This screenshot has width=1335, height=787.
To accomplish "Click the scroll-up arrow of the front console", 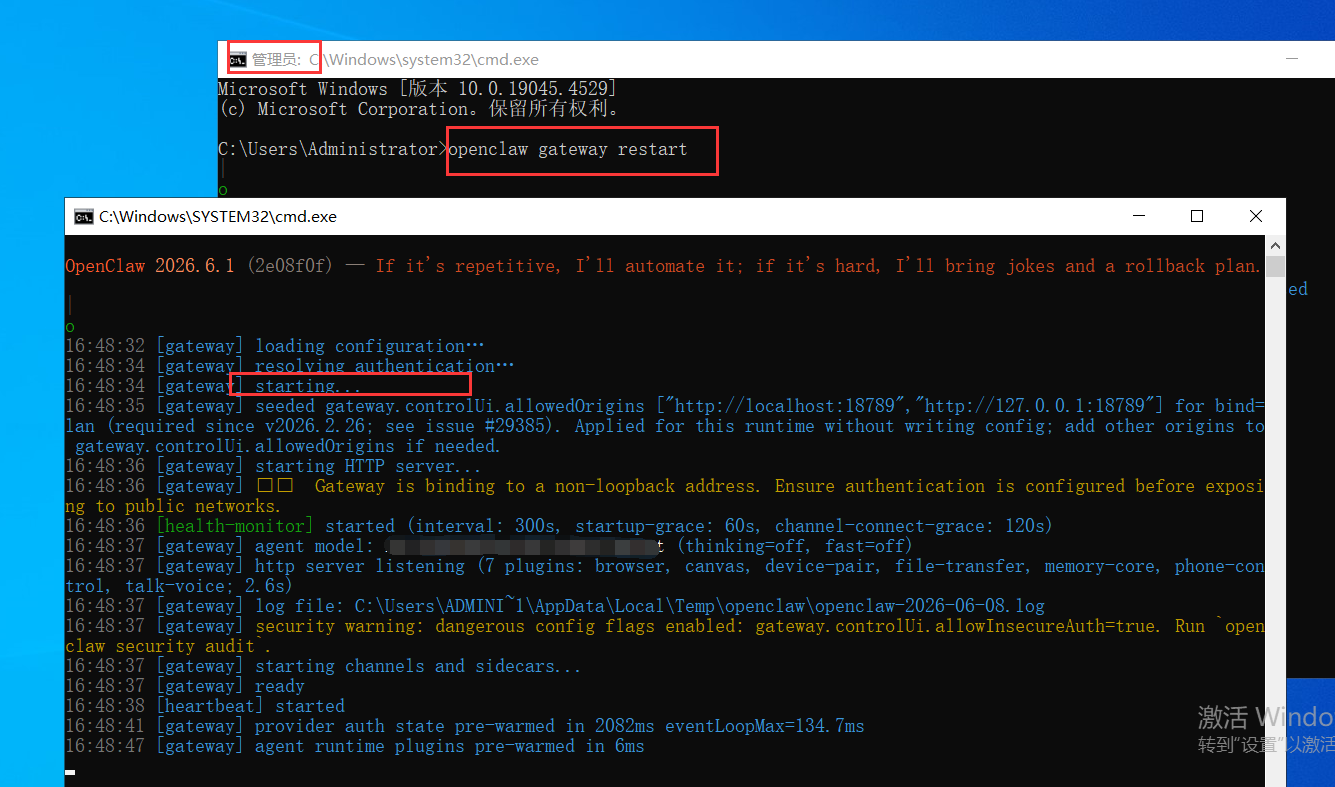I will (x=1275, y=245).
